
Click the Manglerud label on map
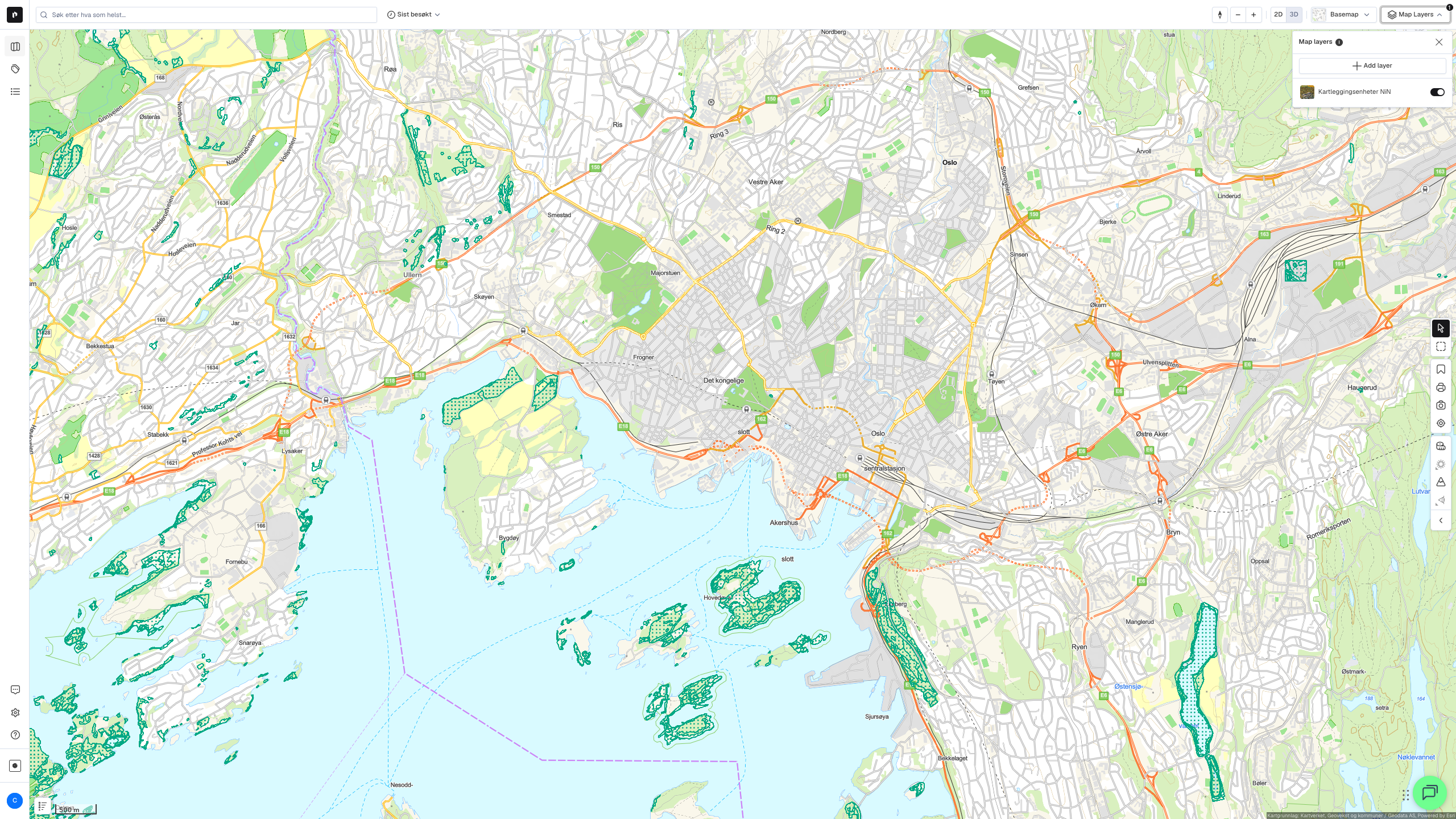pos(1139,622)
